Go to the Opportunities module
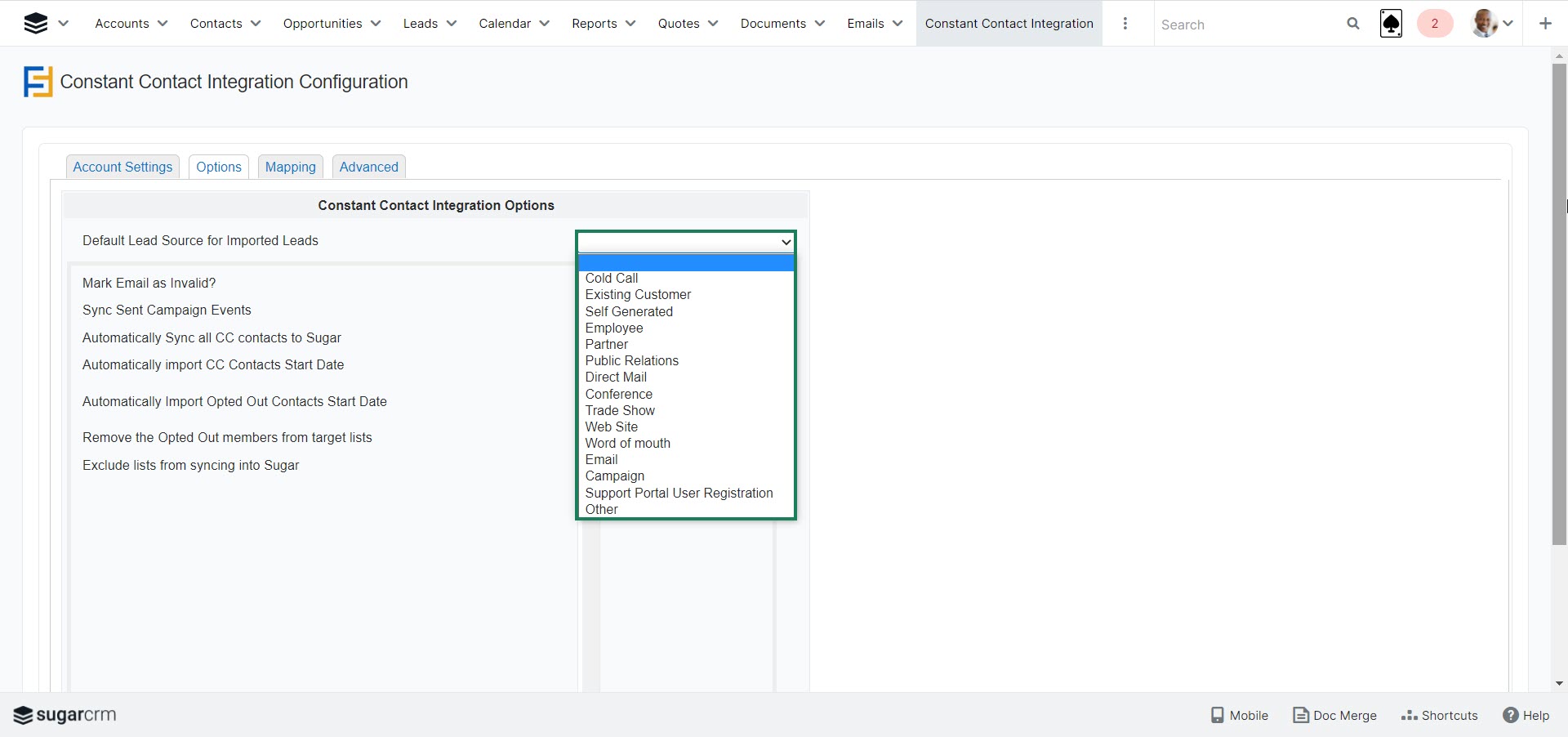The height and width of the screenshot is (737, 1568). [323, 24]
